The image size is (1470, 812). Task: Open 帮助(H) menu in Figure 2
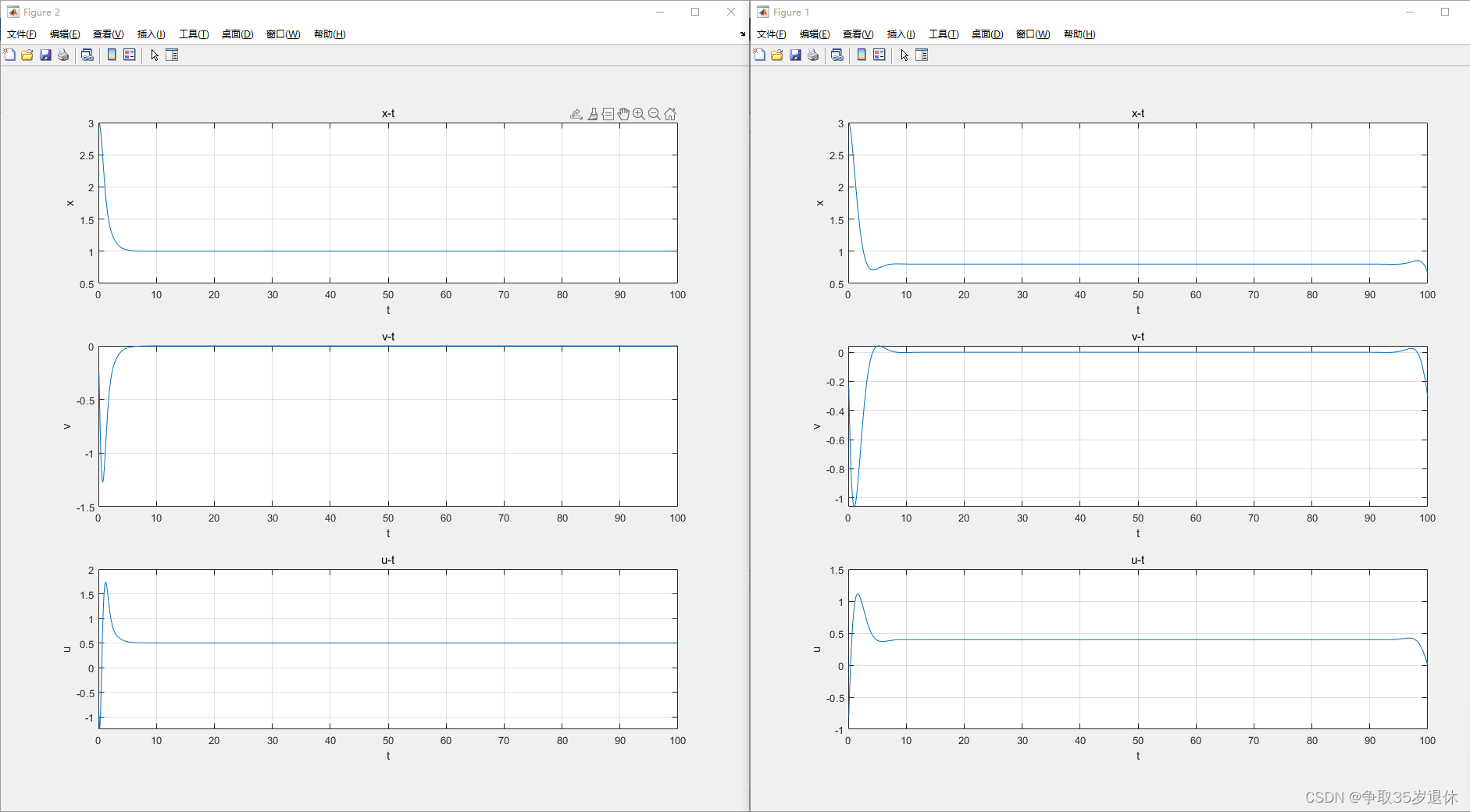pyautogui.click(x=330, y=34)
